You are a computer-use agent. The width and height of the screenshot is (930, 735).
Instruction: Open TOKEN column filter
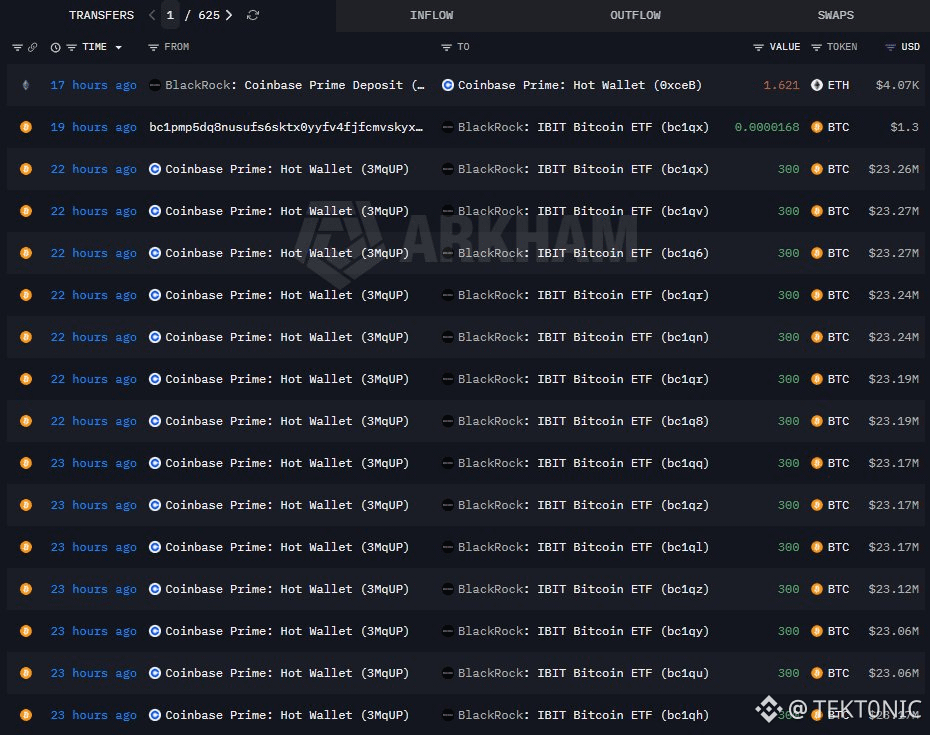pos(816,47)
